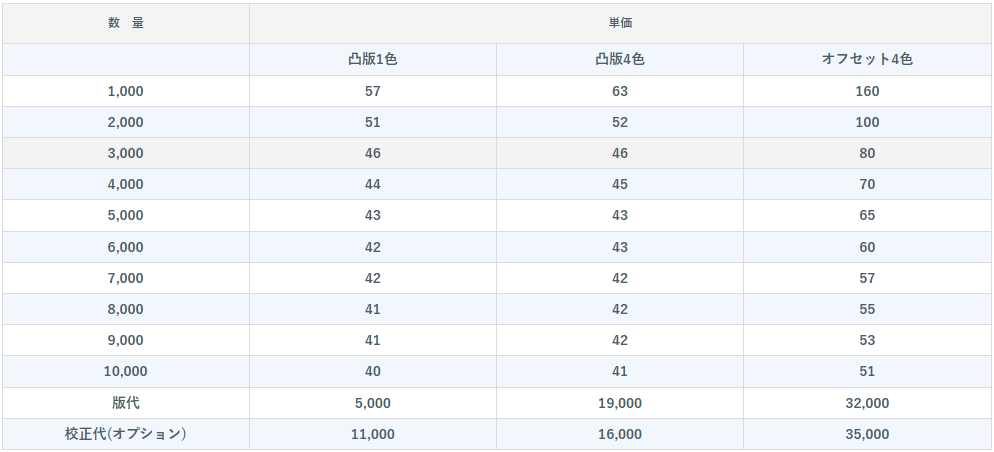The image size is (994, 452).
Task: Select the オフセット4色 column header
Action: pos(867,60)
